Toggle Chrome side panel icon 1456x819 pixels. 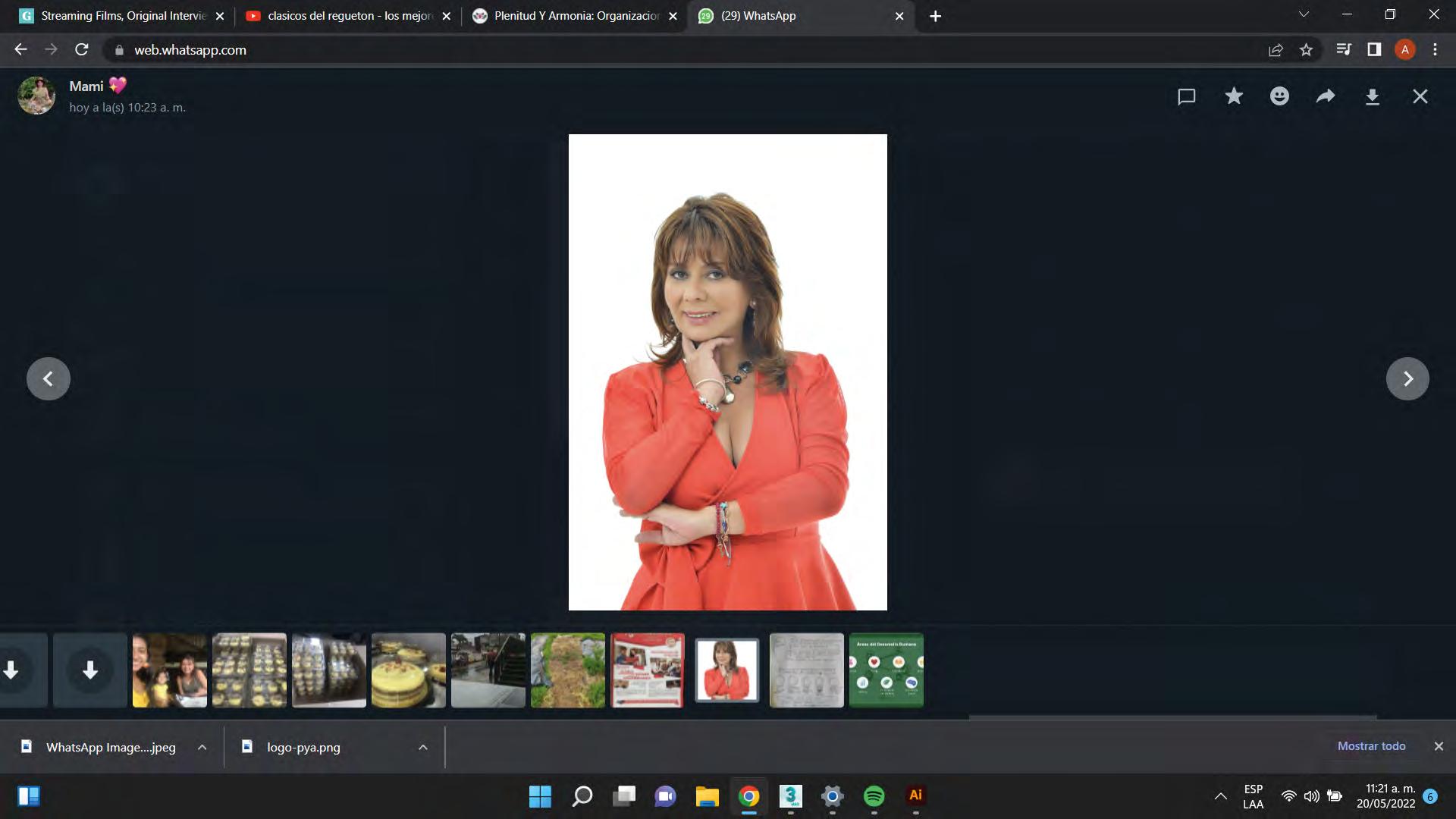pyautogui.click(x=1374, y=50)
